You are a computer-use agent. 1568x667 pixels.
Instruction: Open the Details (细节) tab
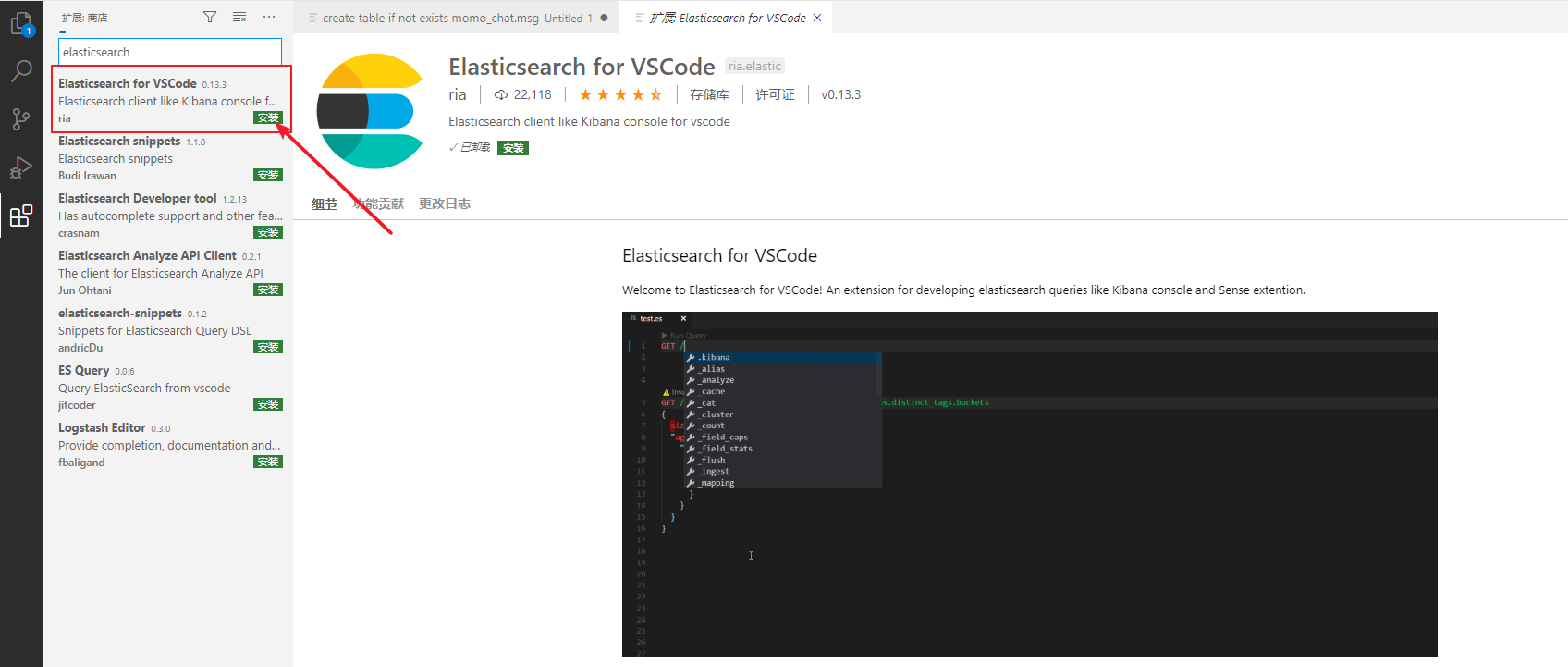[325, 204]
